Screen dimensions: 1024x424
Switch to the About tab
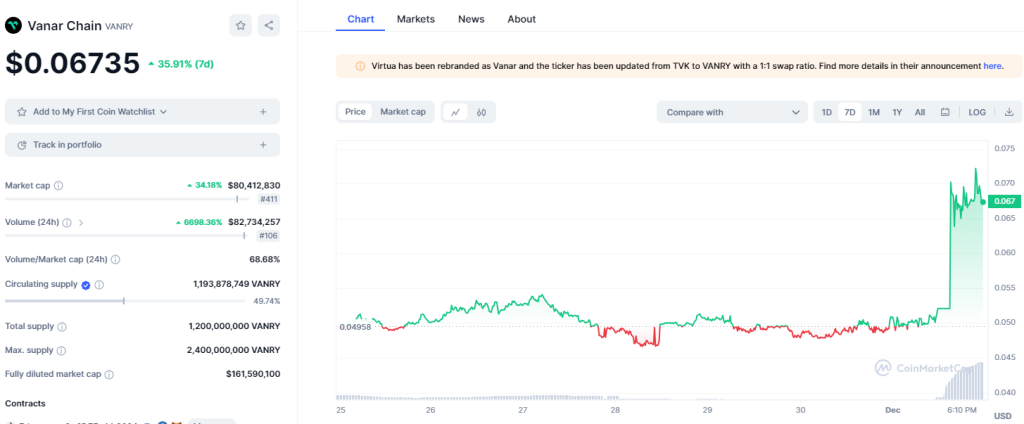point(521,19)
